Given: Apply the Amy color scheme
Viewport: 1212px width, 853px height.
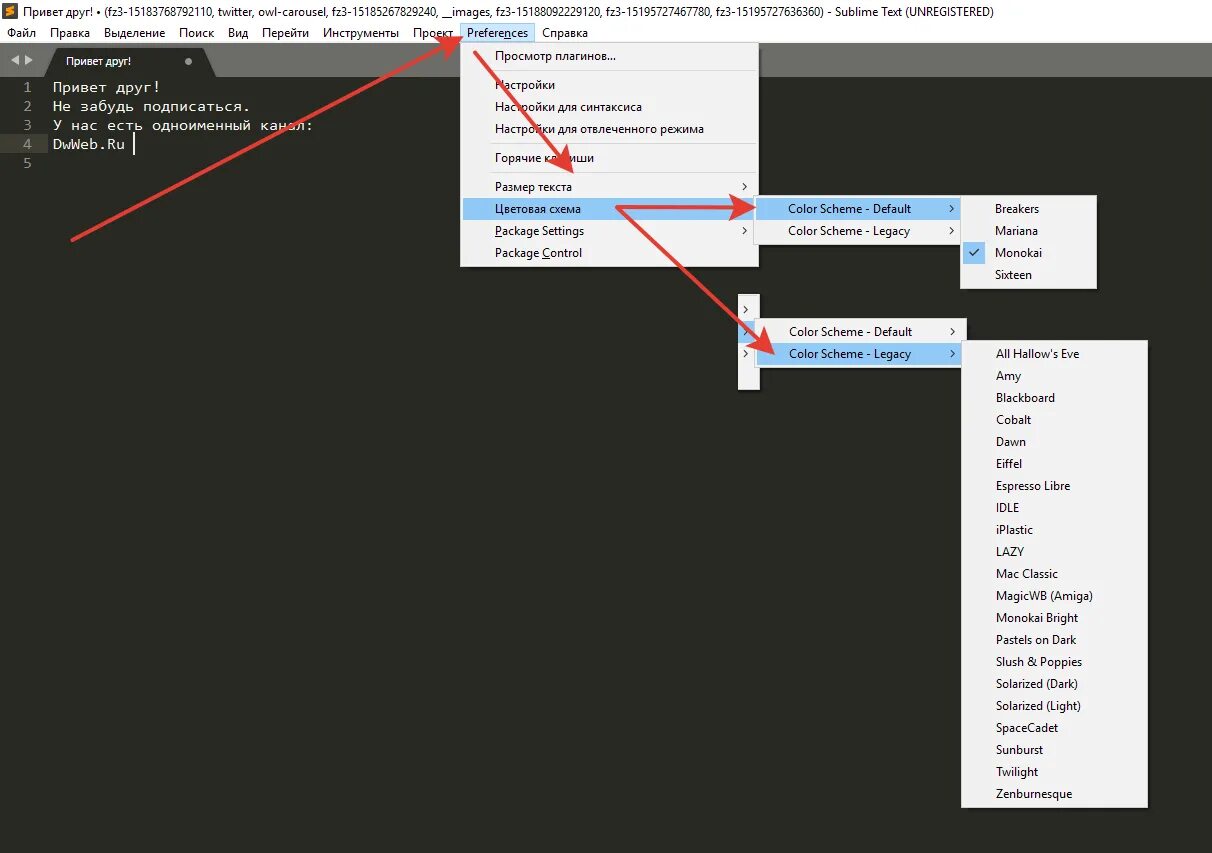Looking at the screenshot, I should tap(1054, 376).
